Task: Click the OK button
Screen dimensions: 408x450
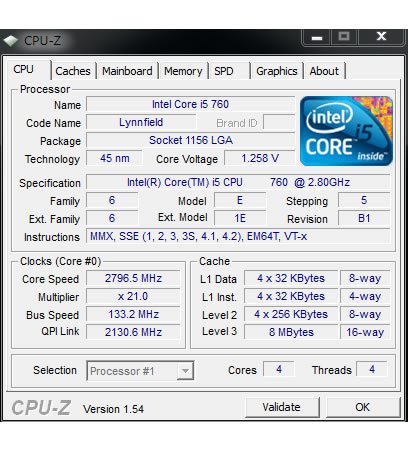Action: click(x=363, y=407)
